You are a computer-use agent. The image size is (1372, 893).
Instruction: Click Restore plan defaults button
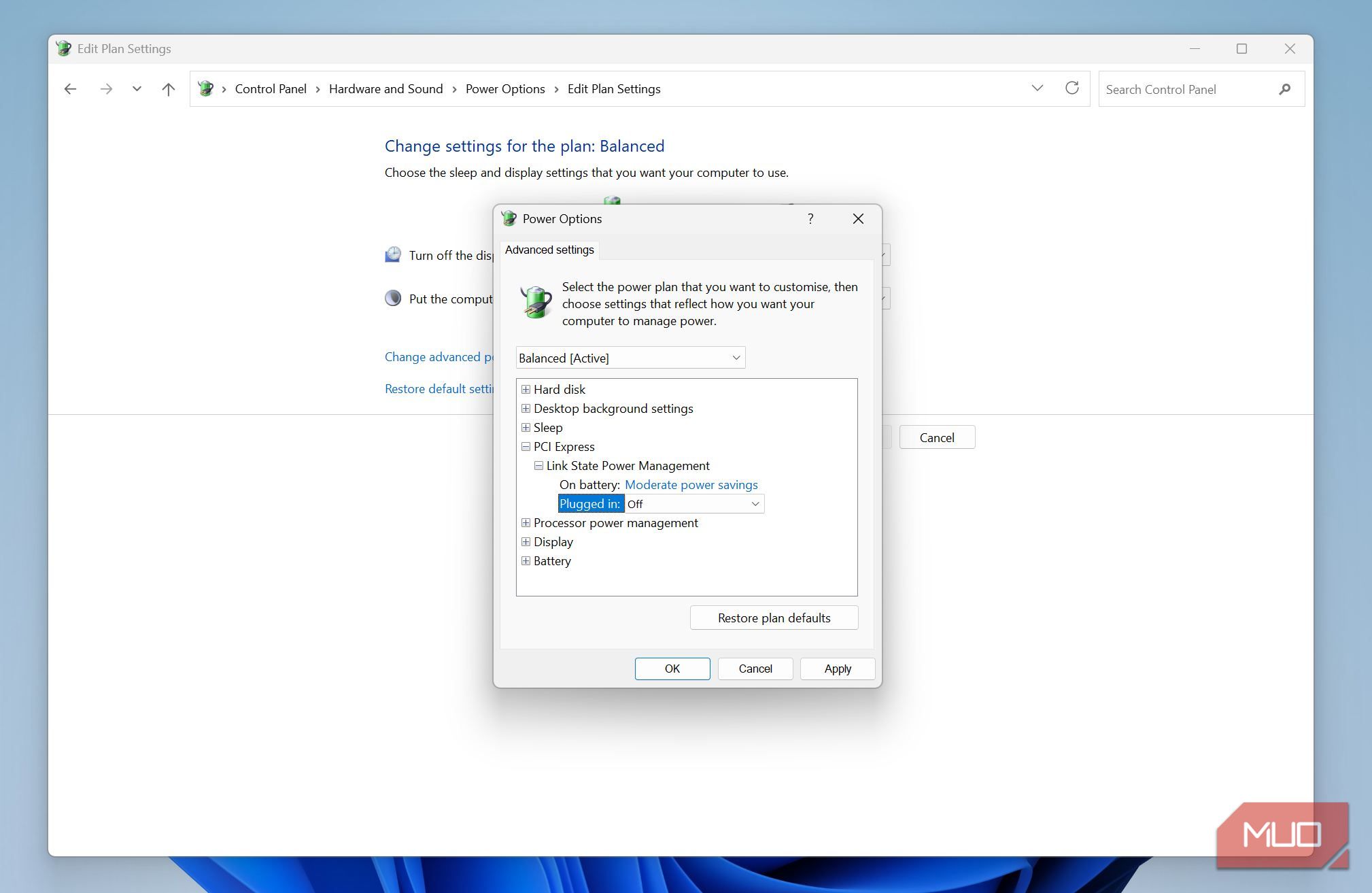pos(774,618)
